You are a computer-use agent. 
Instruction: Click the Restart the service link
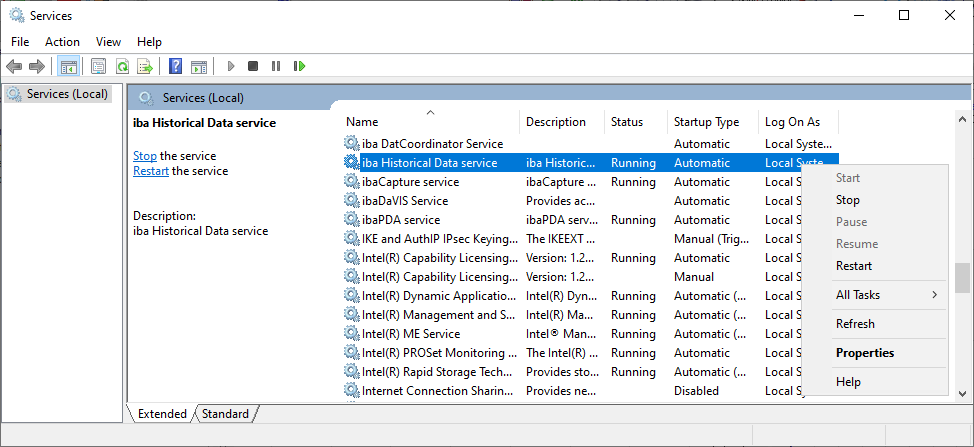(x=151, y=171)
